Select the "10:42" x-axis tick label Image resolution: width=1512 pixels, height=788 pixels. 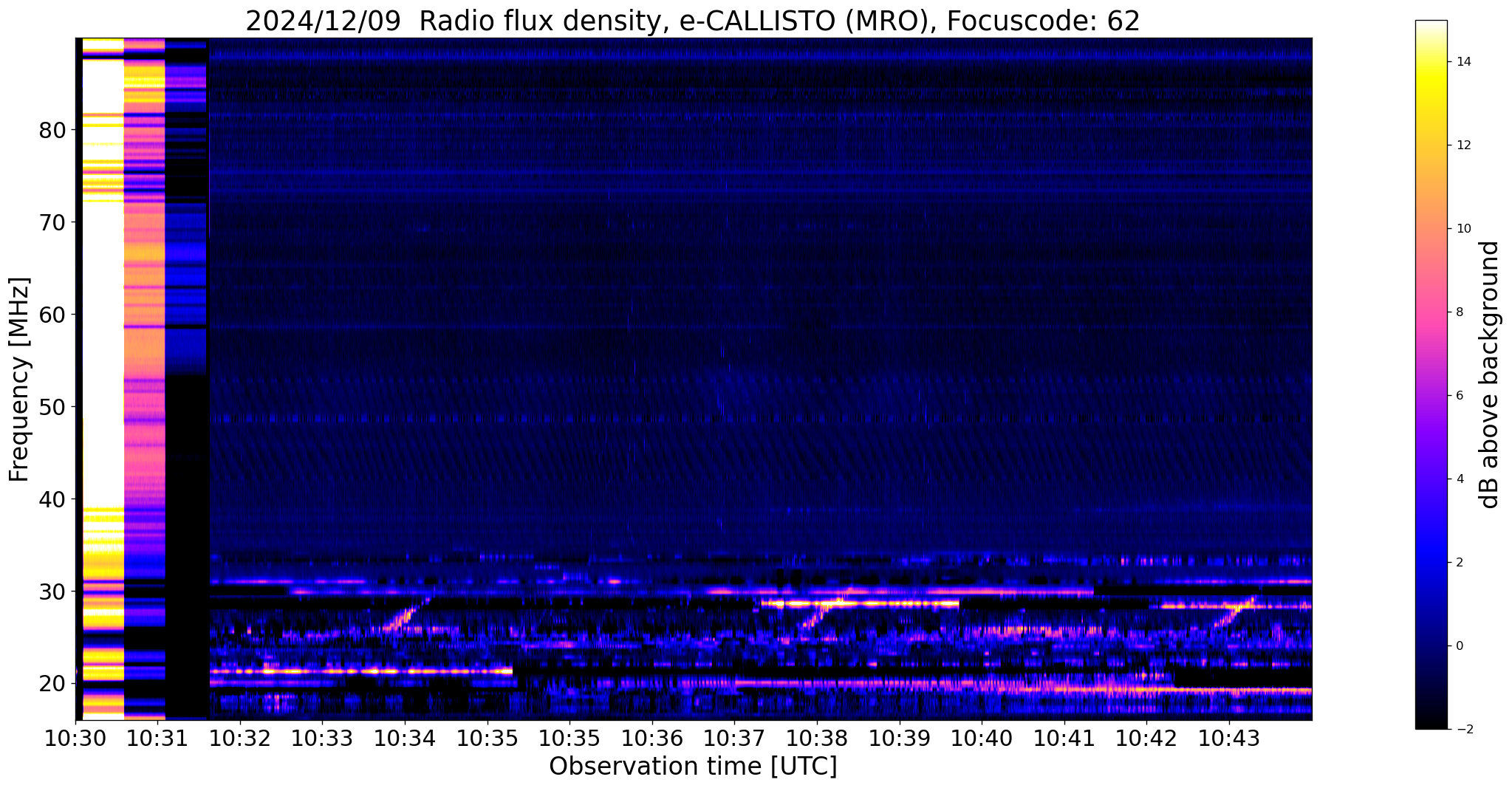1146,739
